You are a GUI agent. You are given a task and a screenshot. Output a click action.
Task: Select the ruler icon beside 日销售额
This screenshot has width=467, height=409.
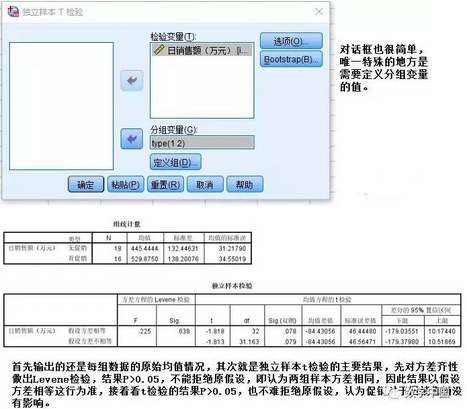click(159, 50)
